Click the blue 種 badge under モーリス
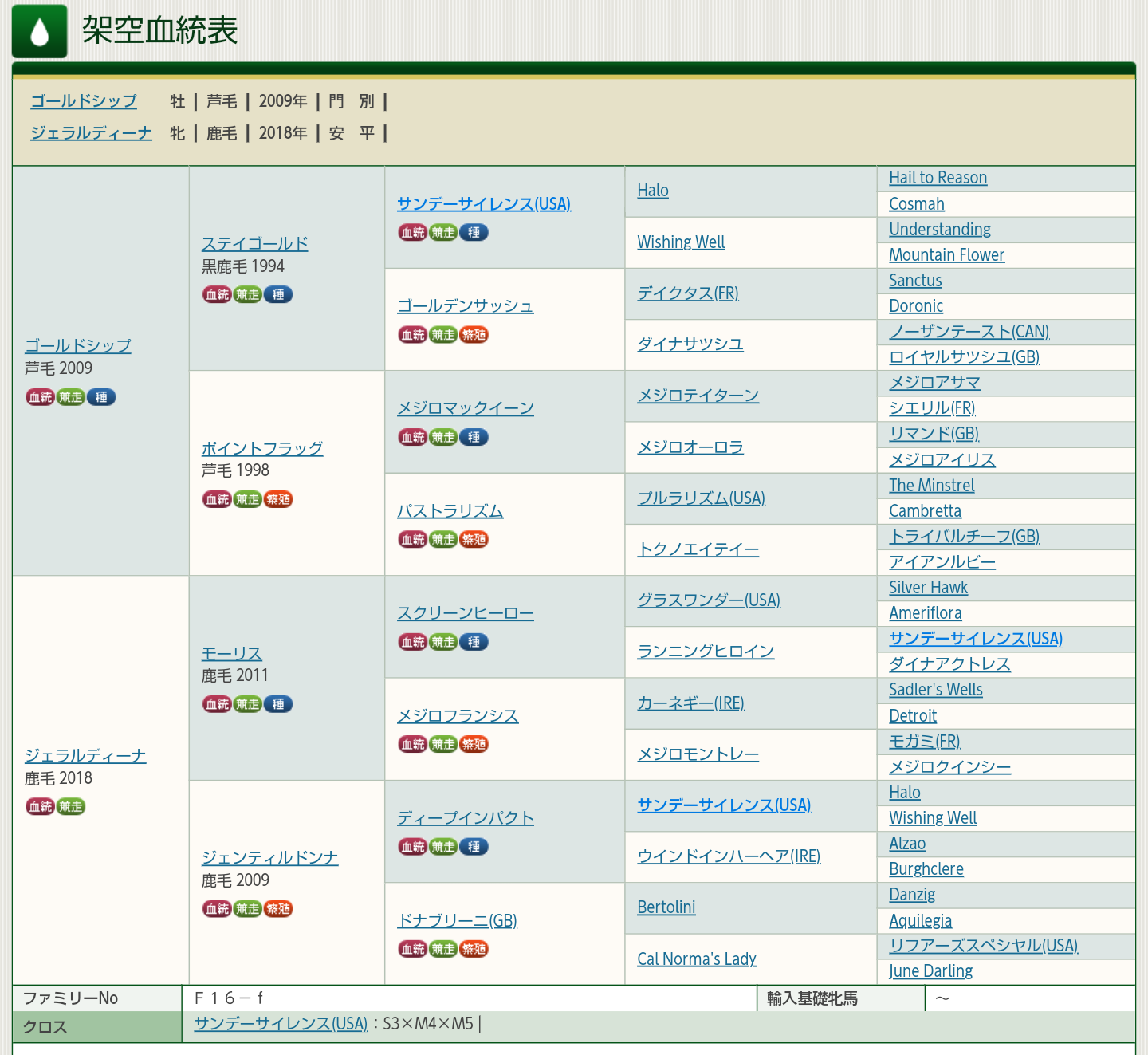This screenshot has width=1148, height=1055. (x=278, y=704)
